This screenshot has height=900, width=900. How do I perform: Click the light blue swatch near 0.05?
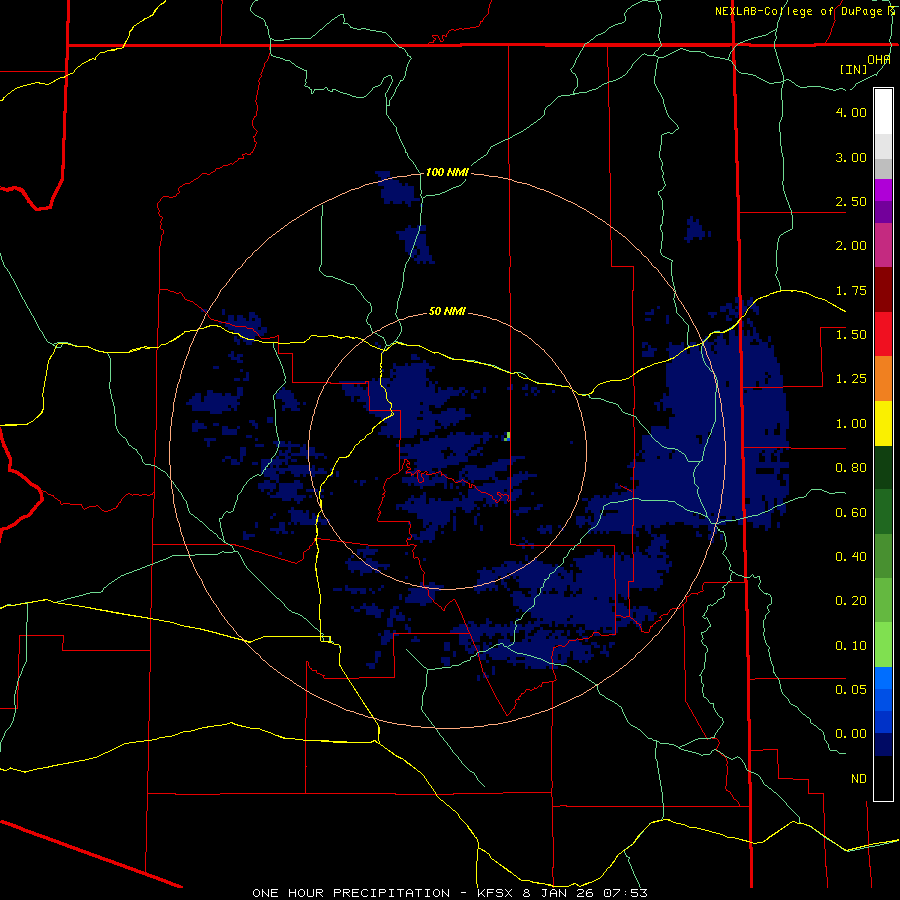[883, 678]
